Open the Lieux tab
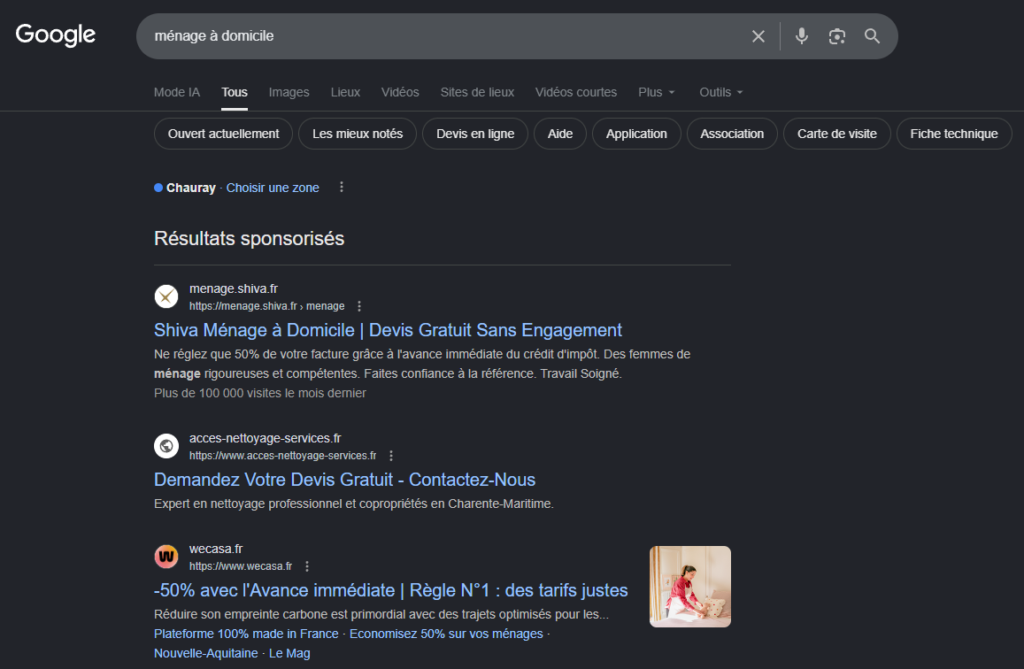The height and width of the screenshot is (669, 1024). [345, 92]
